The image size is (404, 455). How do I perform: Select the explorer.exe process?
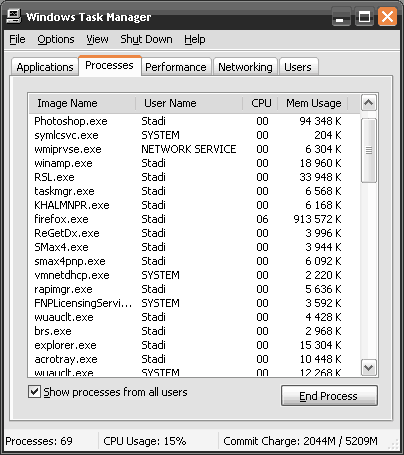[x=194, y=345]
